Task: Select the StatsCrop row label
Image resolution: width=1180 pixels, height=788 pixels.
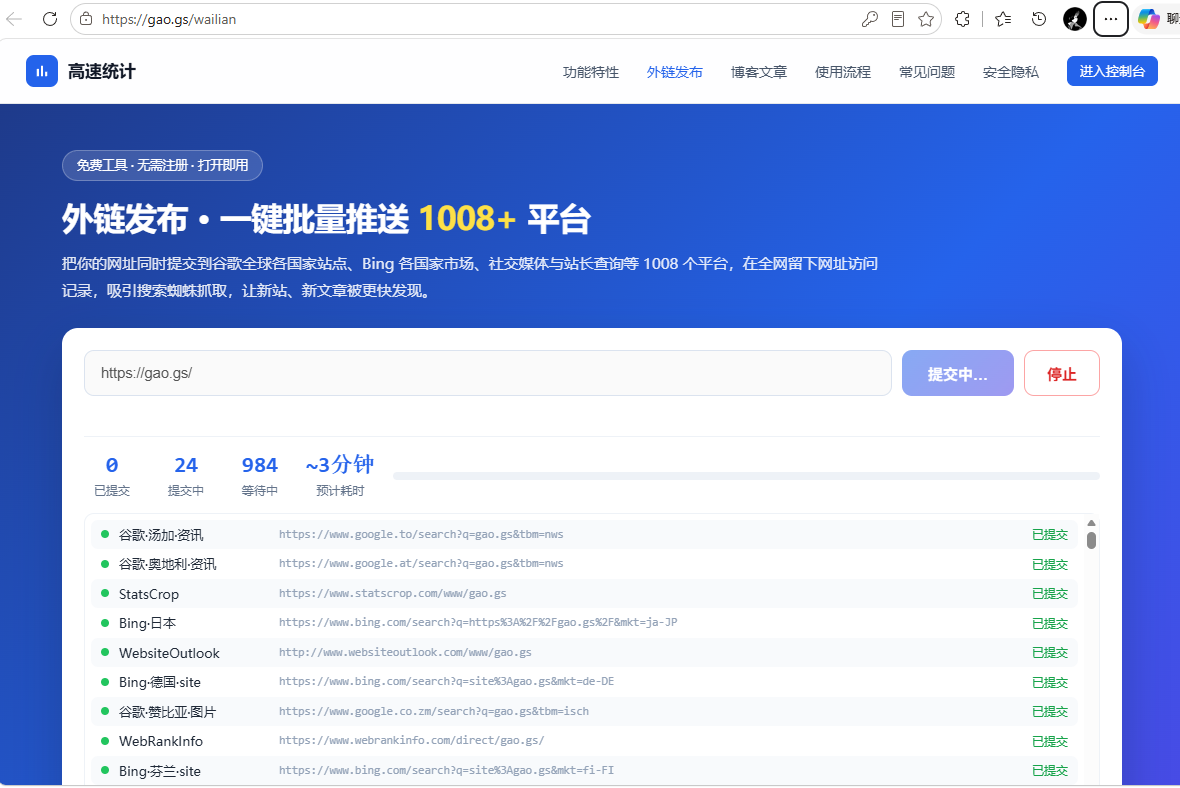Action: [x=149, y=594]
